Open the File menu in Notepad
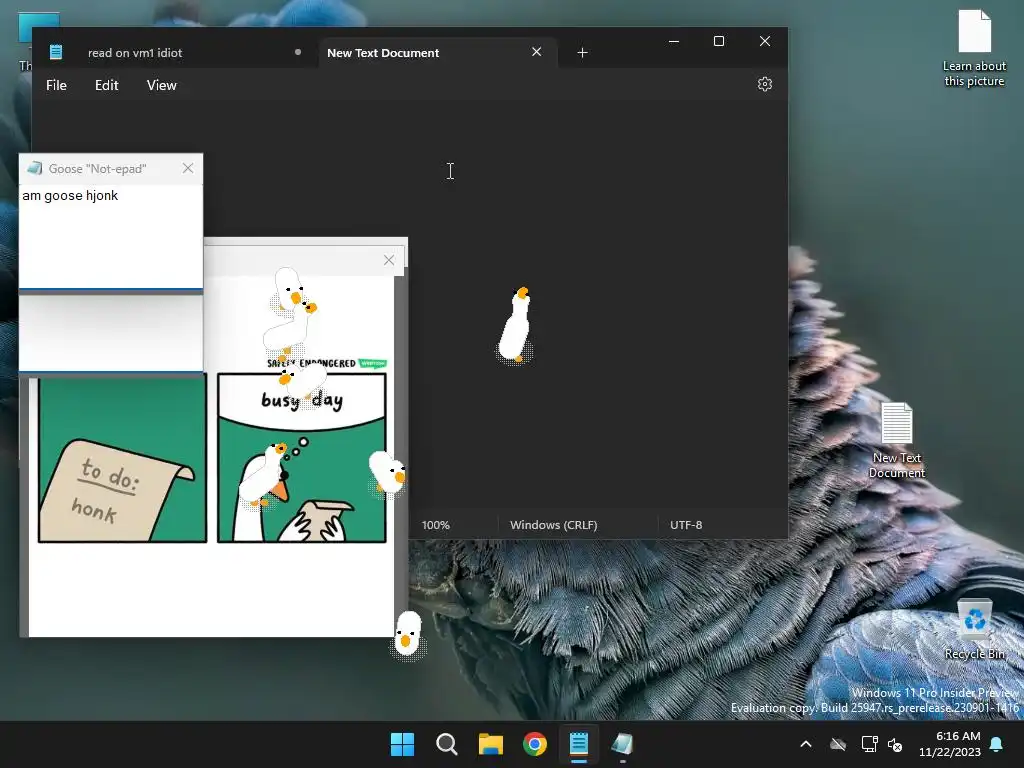 pos(56,86)
